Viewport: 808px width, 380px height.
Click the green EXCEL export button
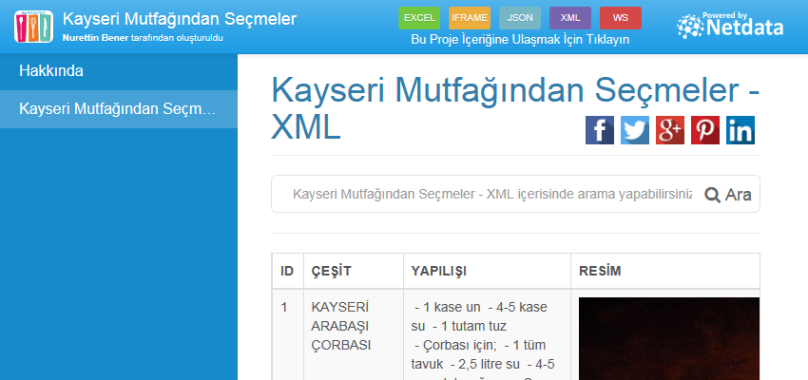[x=419, y=18]
